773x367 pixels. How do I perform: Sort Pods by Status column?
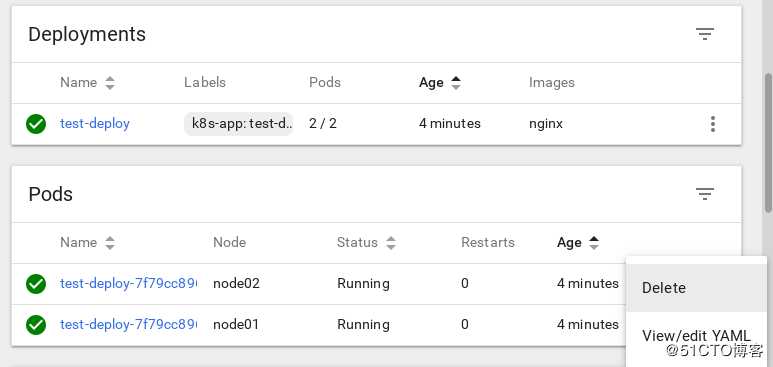(x=366, y=242)
